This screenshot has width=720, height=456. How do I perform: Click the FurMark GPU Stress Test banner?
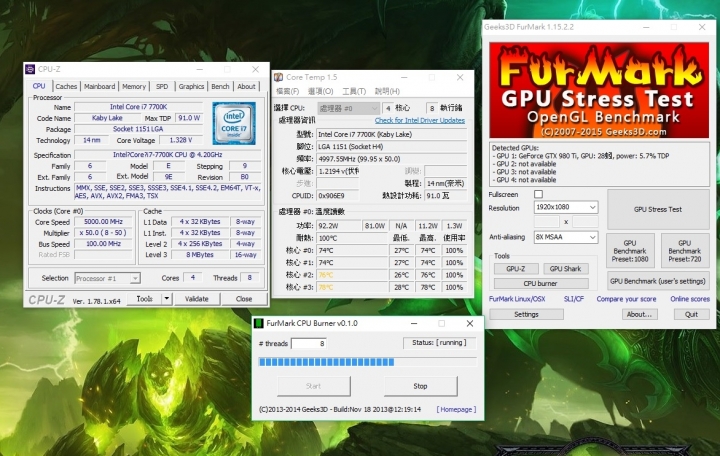click(599, 90)
